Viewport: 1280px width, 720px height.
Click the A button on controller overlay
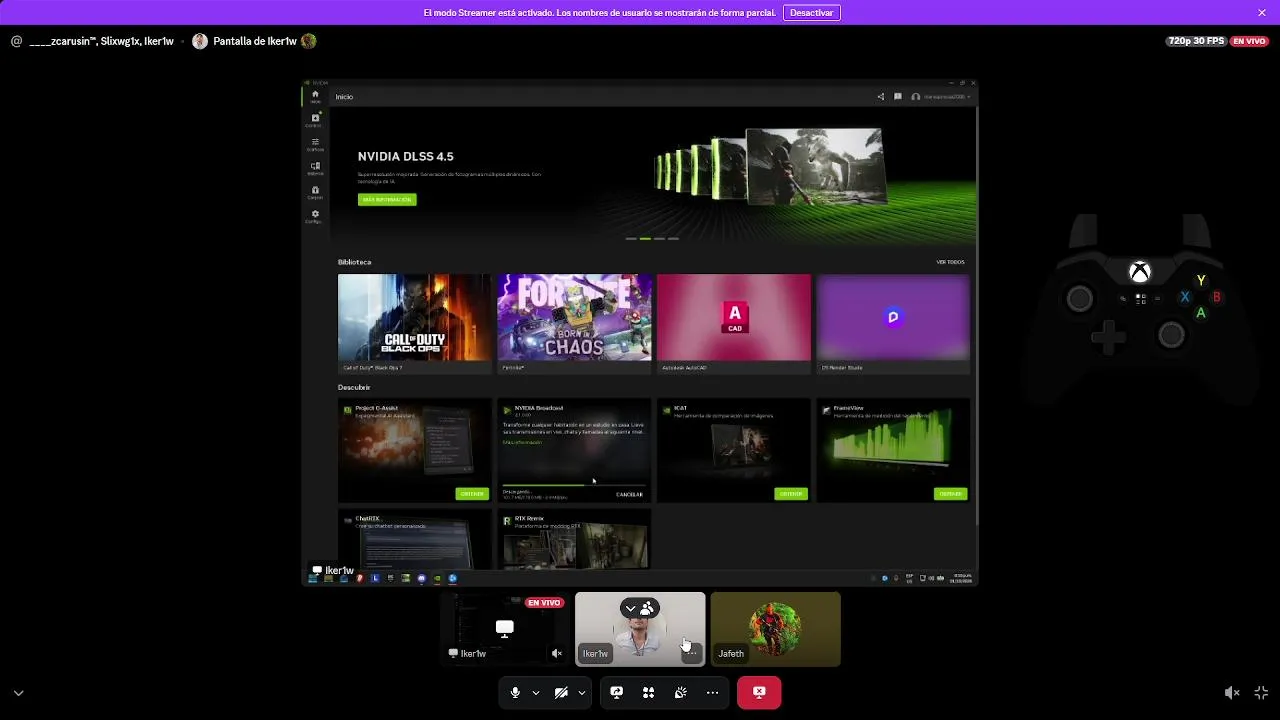pyautogui.click(x=1201, y=313)
